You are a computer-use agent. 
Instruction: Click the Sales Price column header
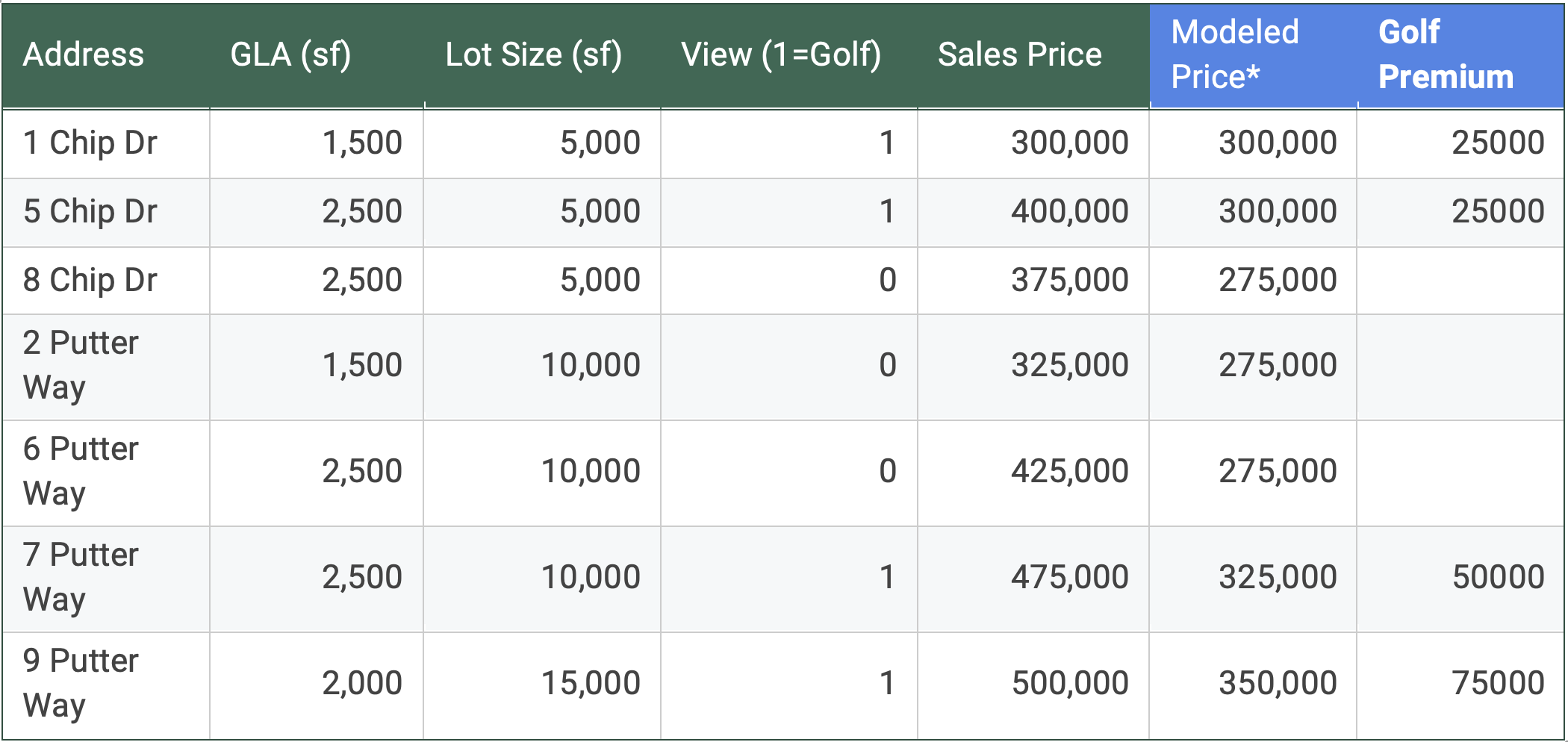pyautogui.click(x=1019, y=54)
